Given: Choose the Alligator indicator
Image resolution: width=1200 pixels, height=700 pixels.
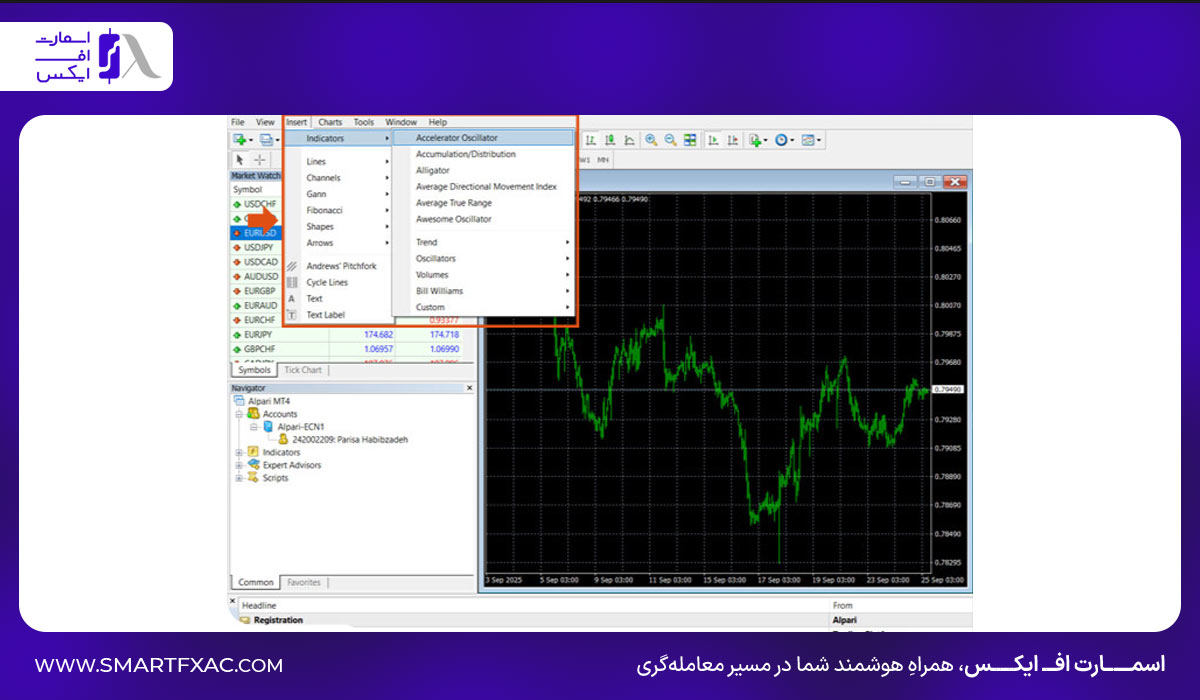Looking at the screenshot, I should coord(483,170).
